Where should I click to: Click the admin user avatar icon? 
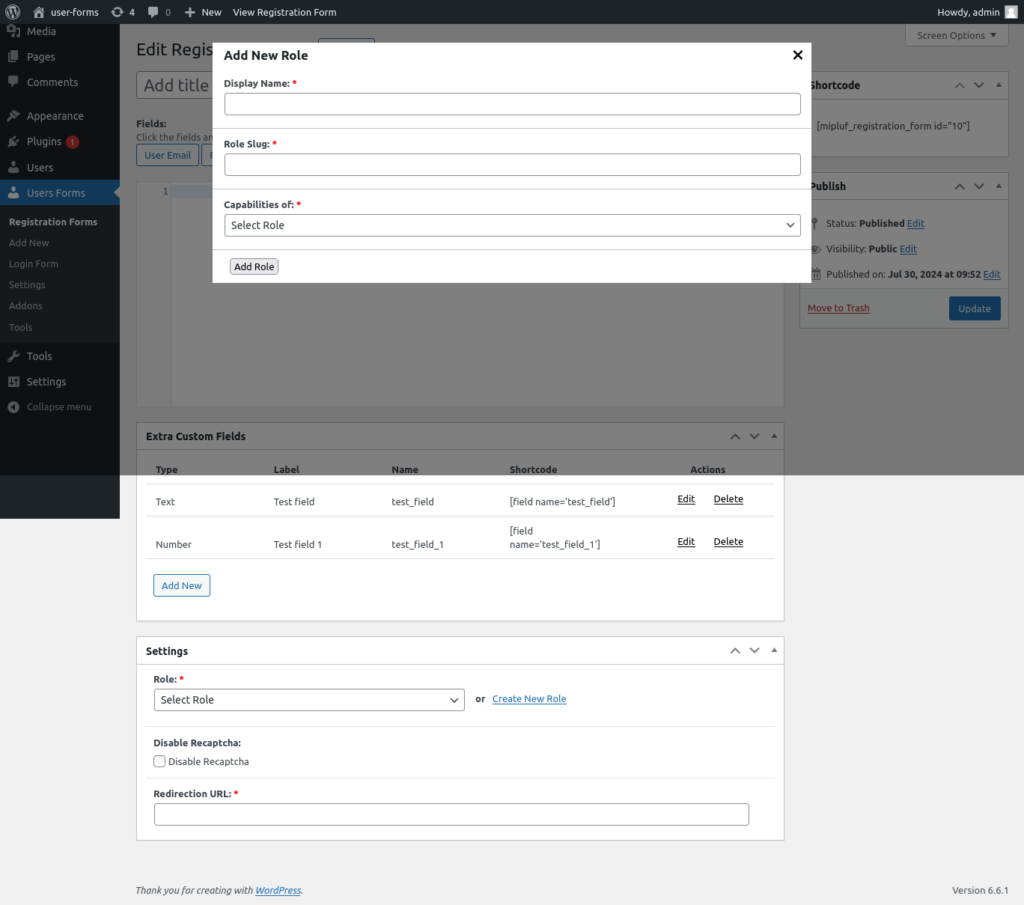tap(1011, 12)
